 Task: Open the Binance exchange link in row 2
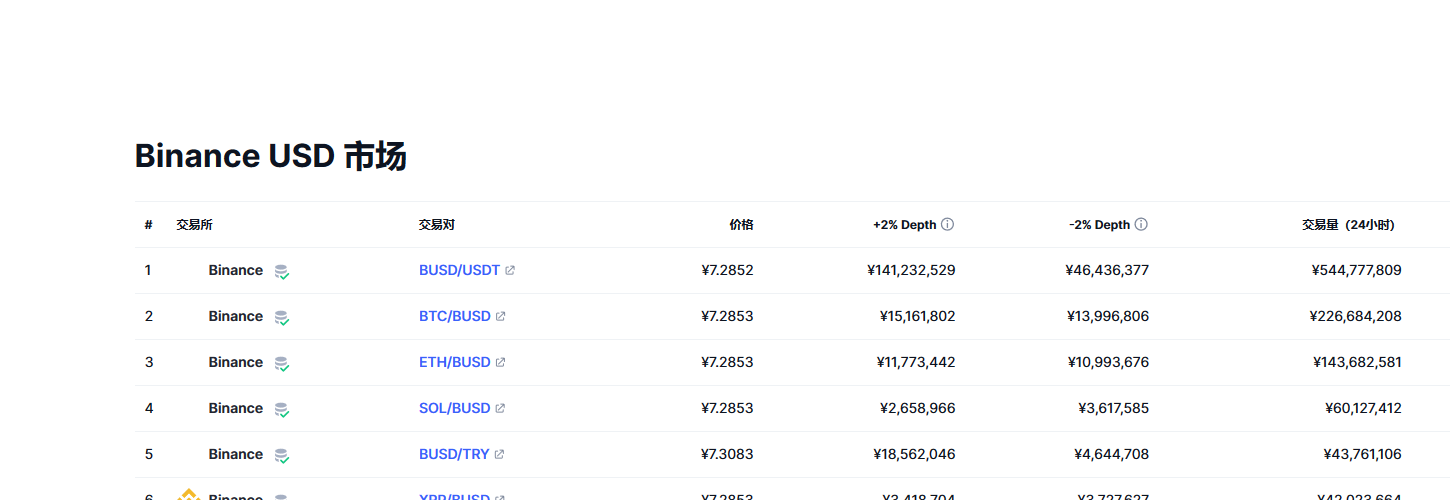(x=235, y=317)
